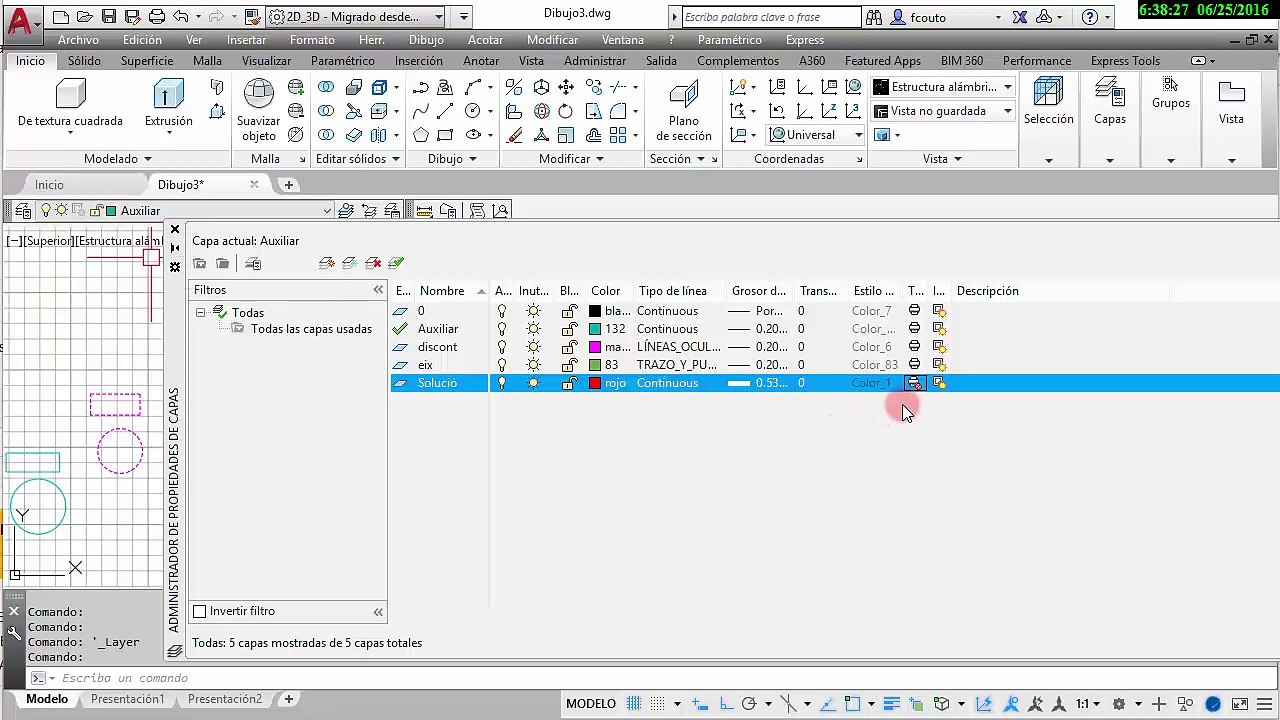Select the polygon tool in Dibujo panel
The image size is (1280, 720).
click(x=420, y=135)
